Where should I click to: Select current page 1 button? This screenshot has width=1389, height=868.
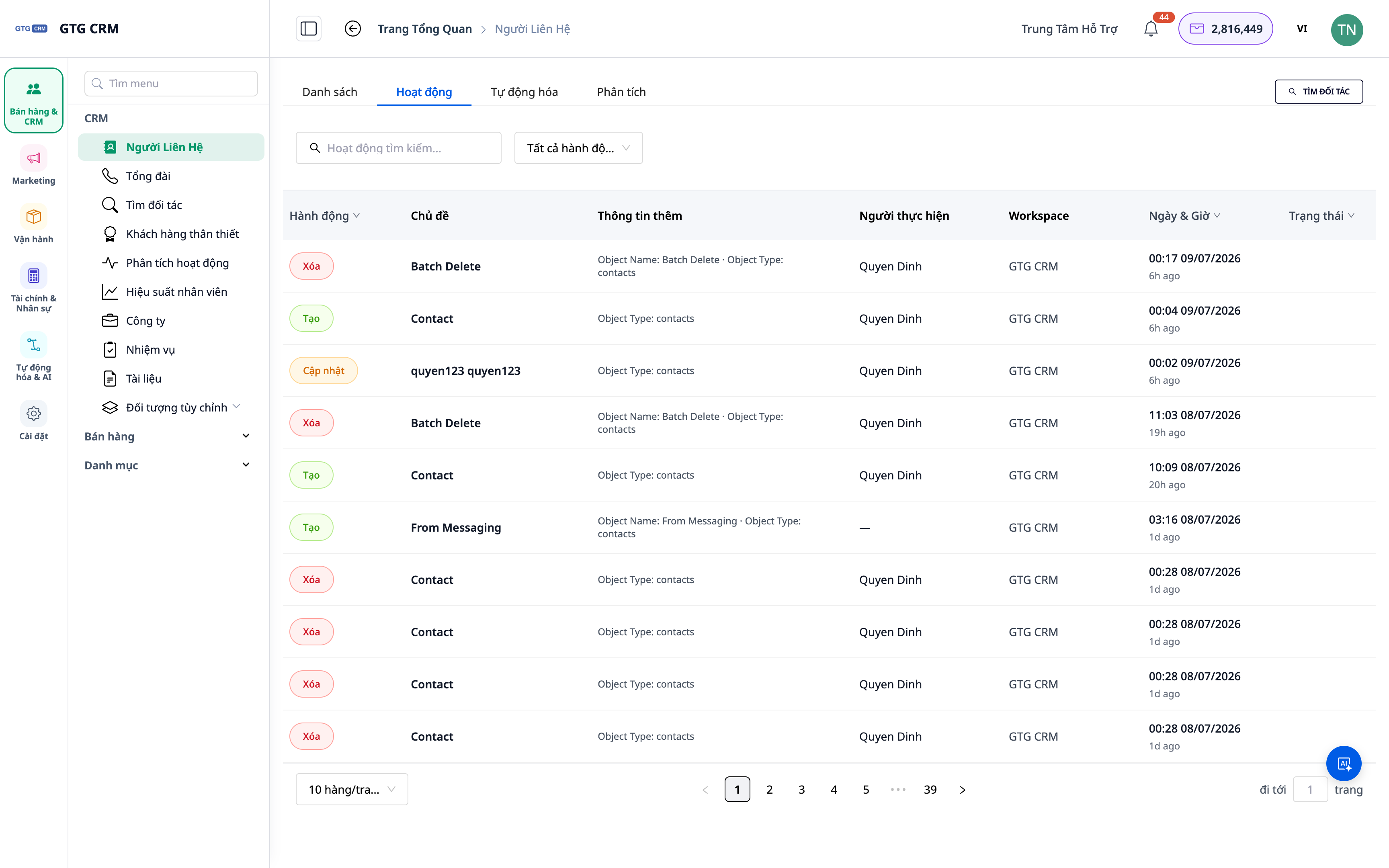(737, 789)
